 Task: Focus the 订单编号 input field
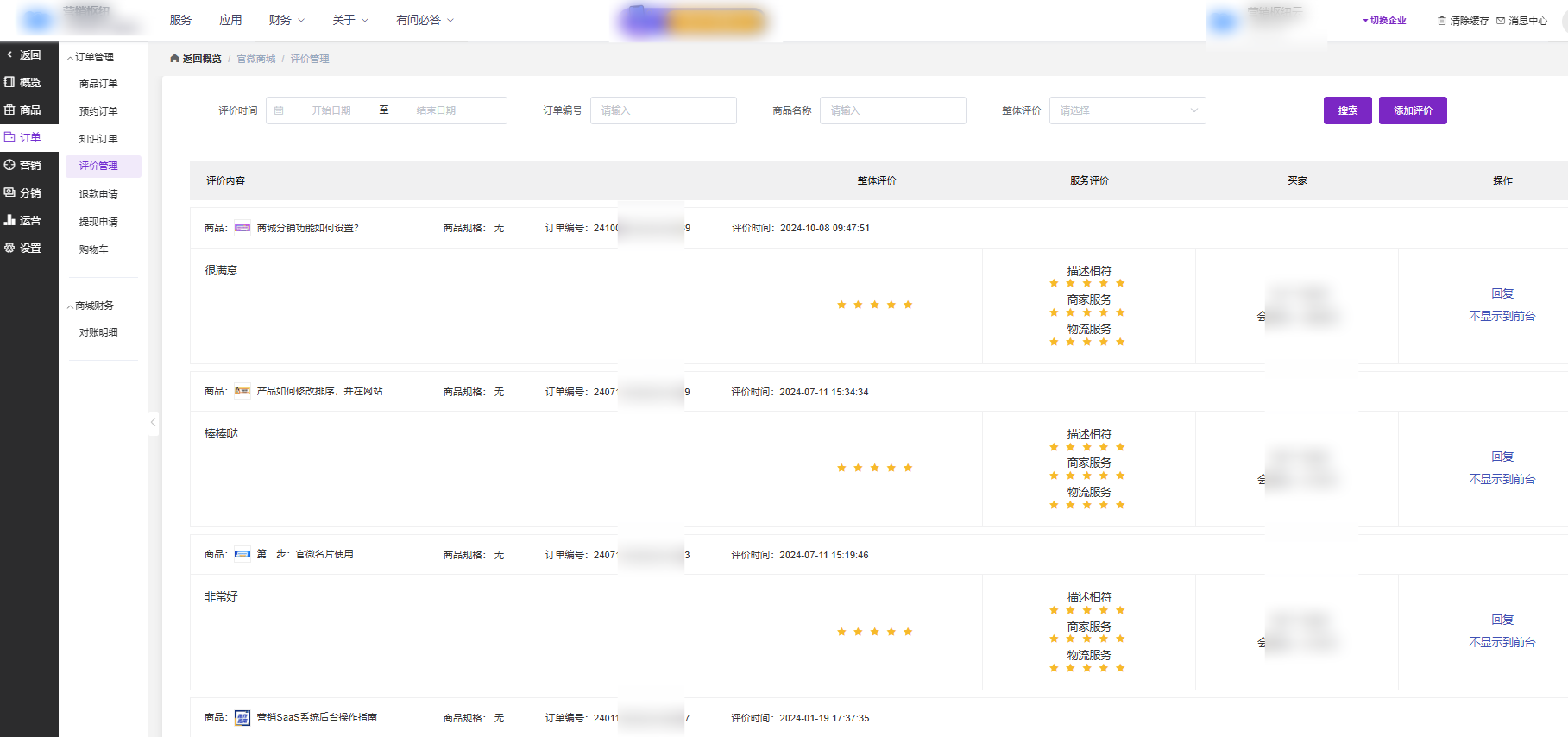(664, 110)
